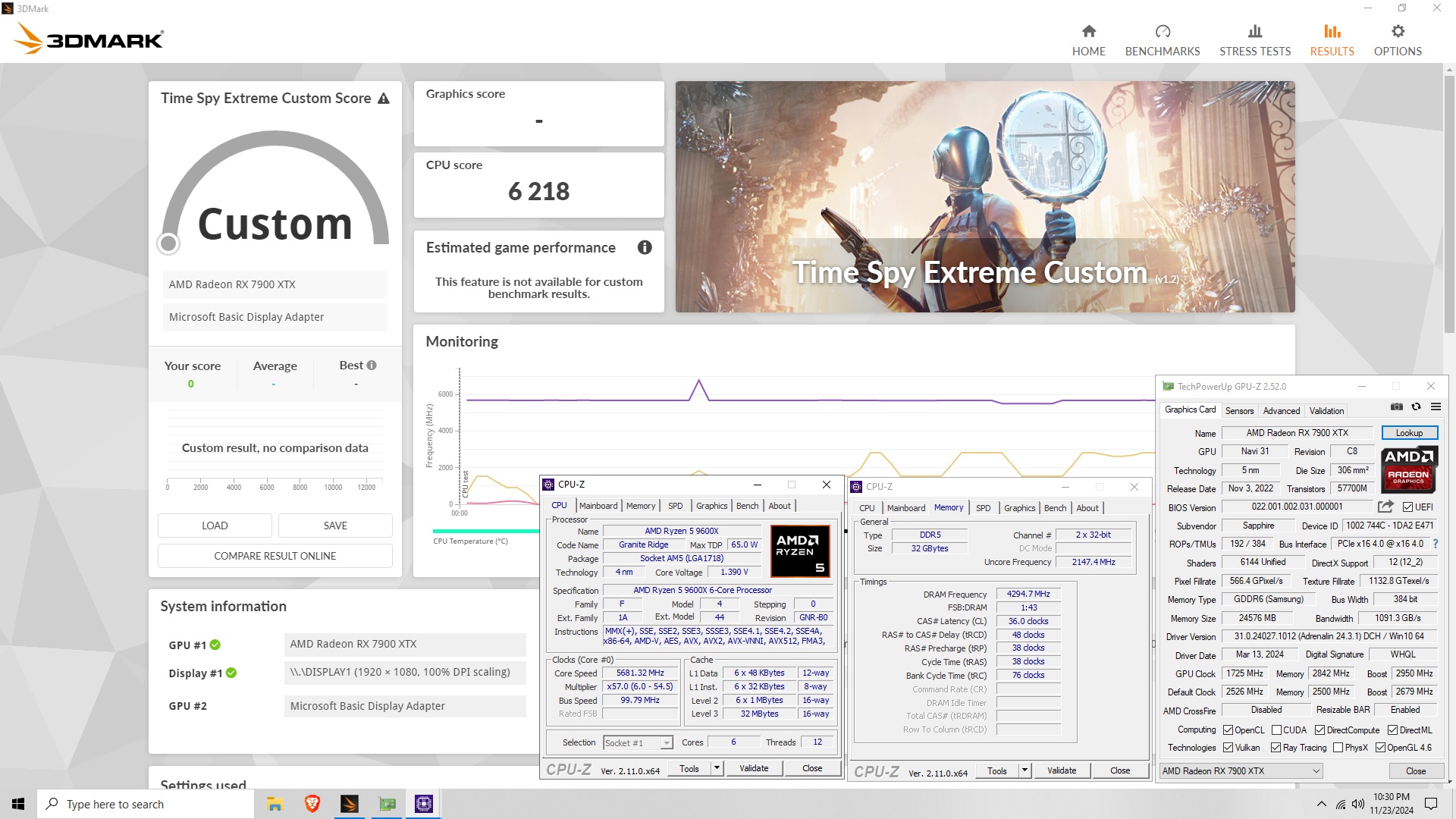Toggle the UEFI checkbox in GPU-Z
1456x819 pixels.
tap(1407, 507)
